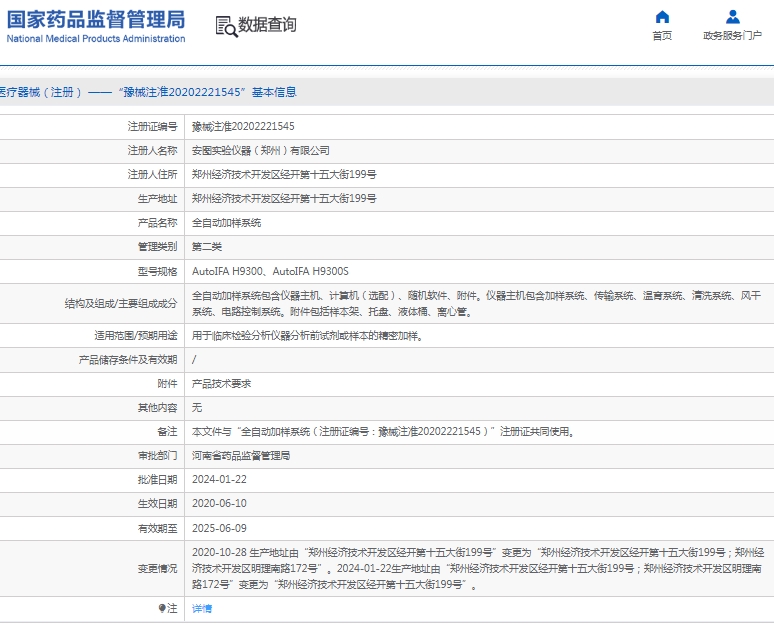
Task: Click expiry date 2025-06-09
Action: point(219,528)
